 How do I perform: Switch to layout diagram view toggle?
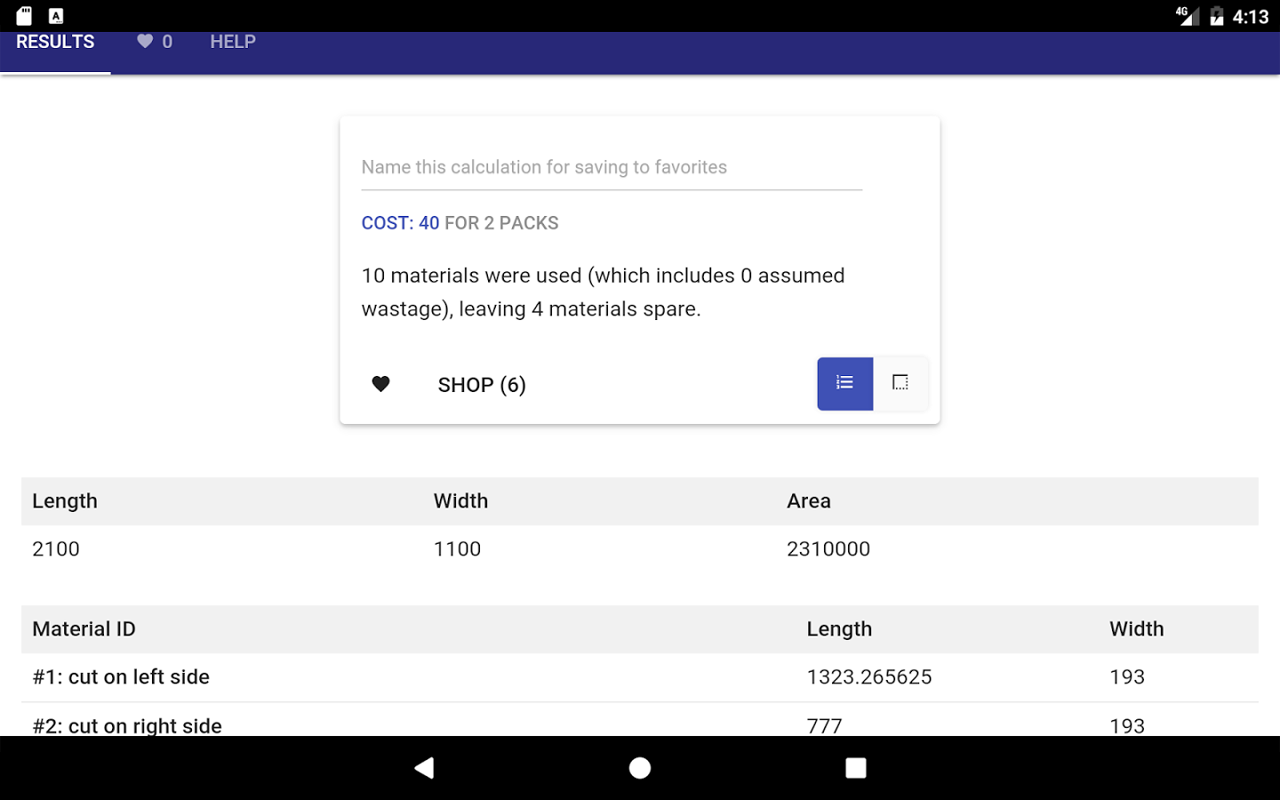pos(900,383)
